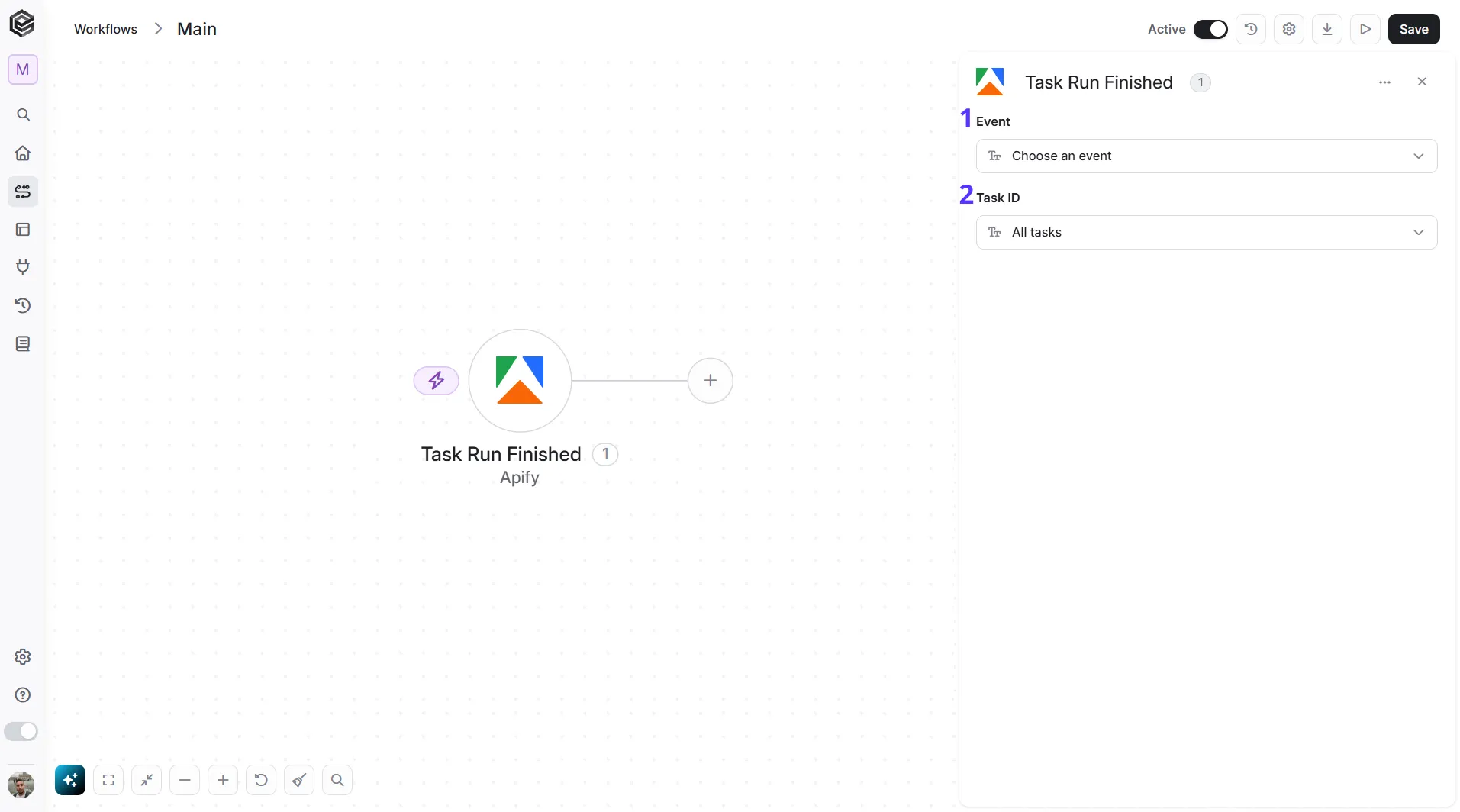Image resolution: width=1460 pixels, height=812 pixels.
Task: Open the All tasks dropdown
Action: pyautogui.click(x=1207, y=232)
